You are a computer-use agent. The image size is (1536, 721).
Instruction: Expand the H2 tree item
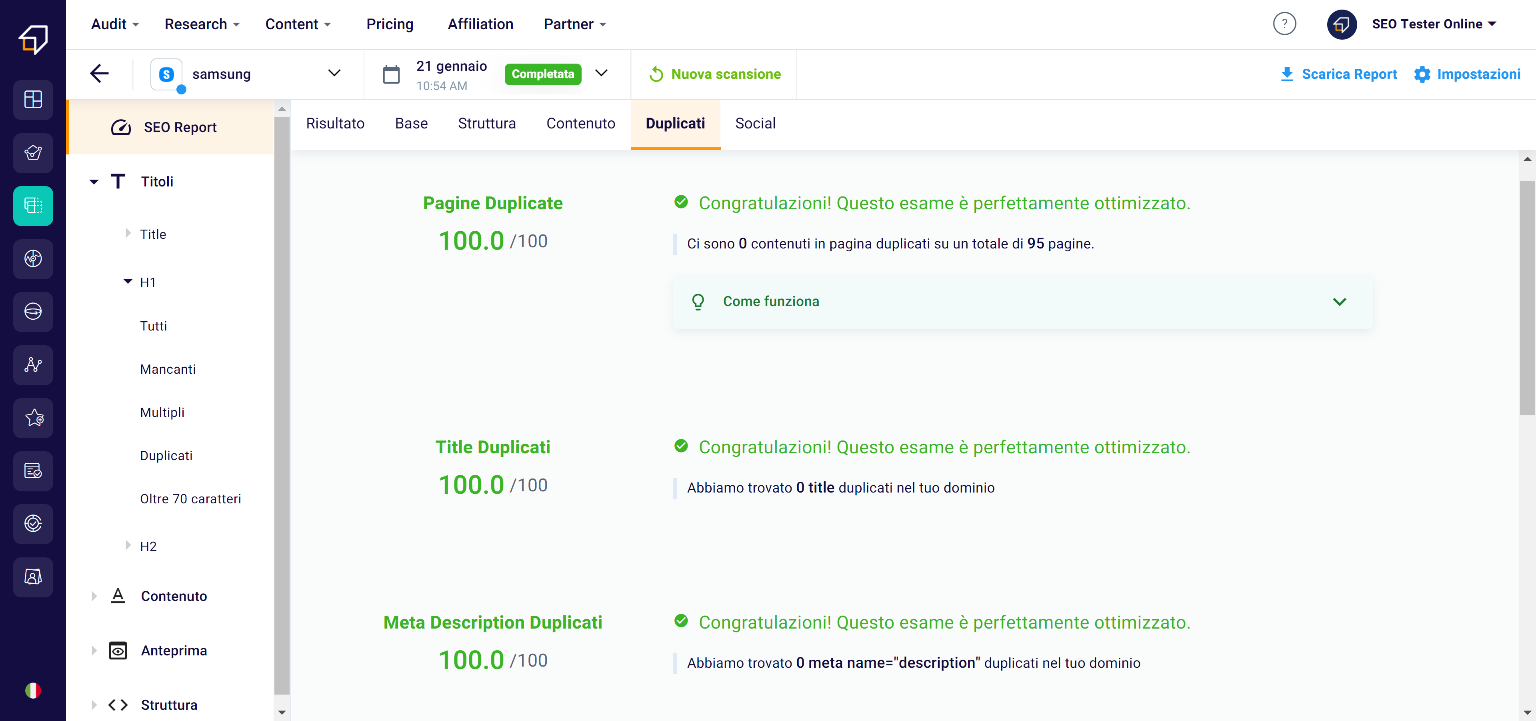point(128,546)
